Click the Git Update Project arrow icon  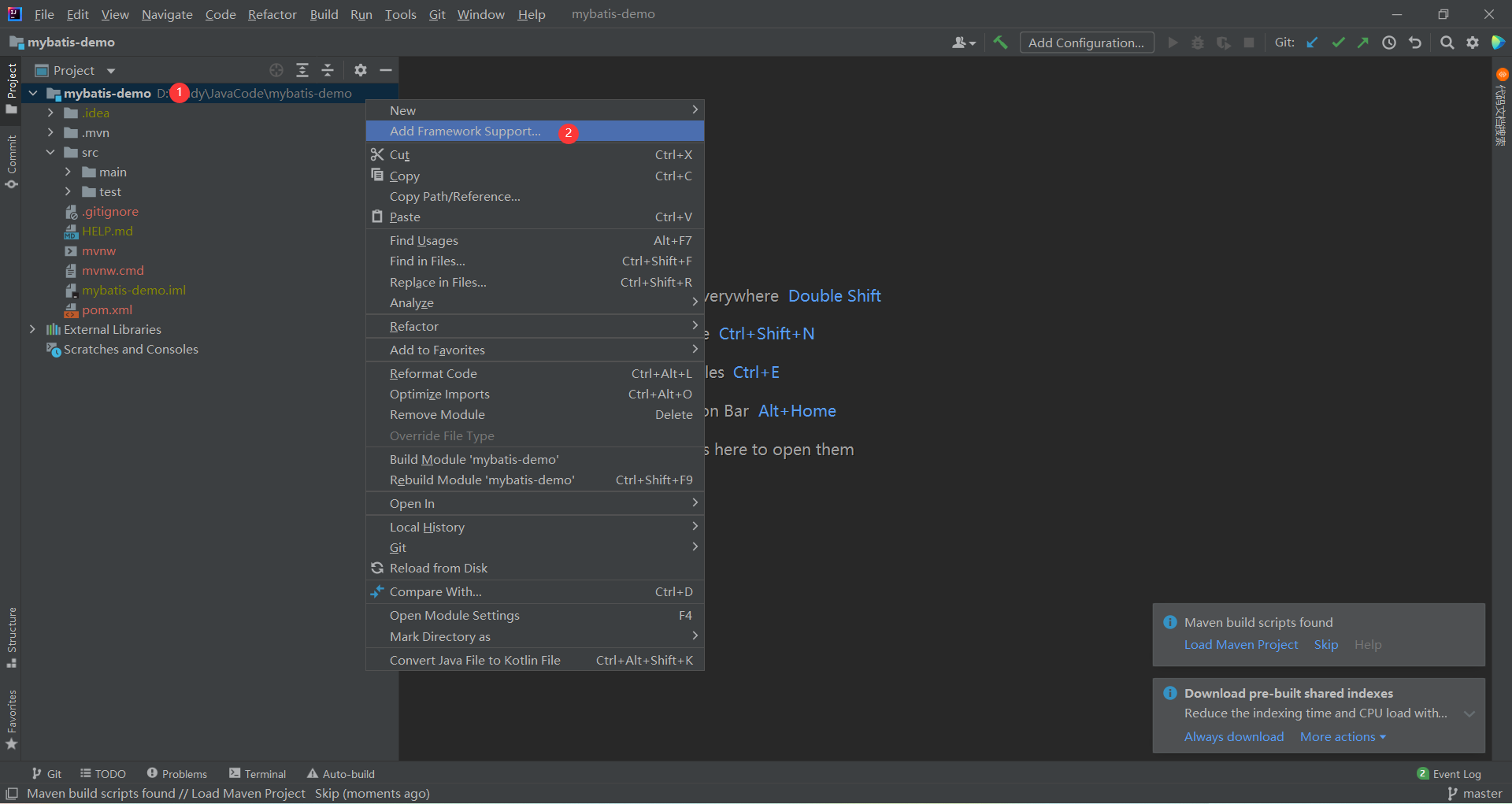[1312, 43]
